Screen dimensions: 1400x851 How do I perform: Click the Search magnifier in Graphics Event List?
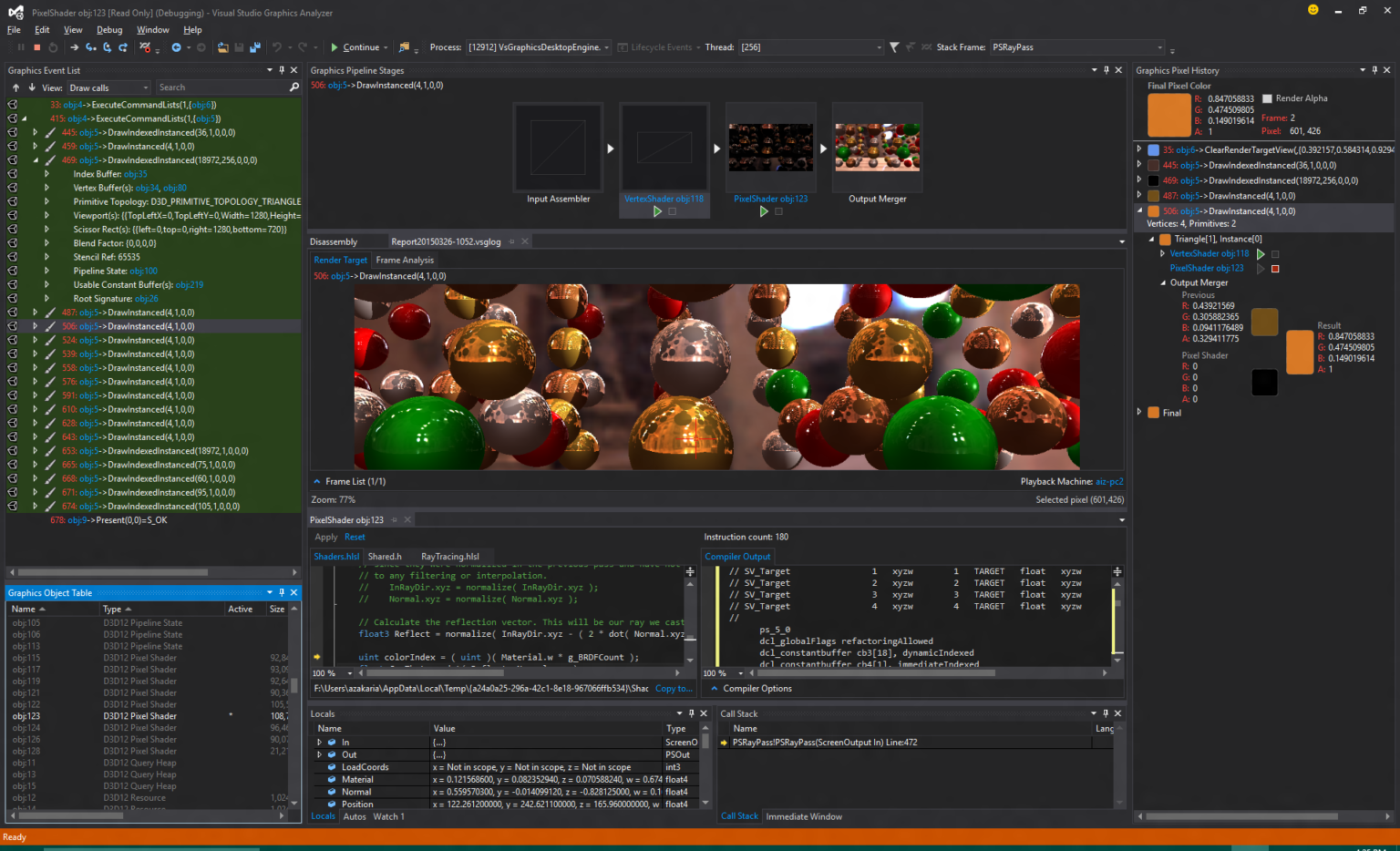(x=294, y=87)
